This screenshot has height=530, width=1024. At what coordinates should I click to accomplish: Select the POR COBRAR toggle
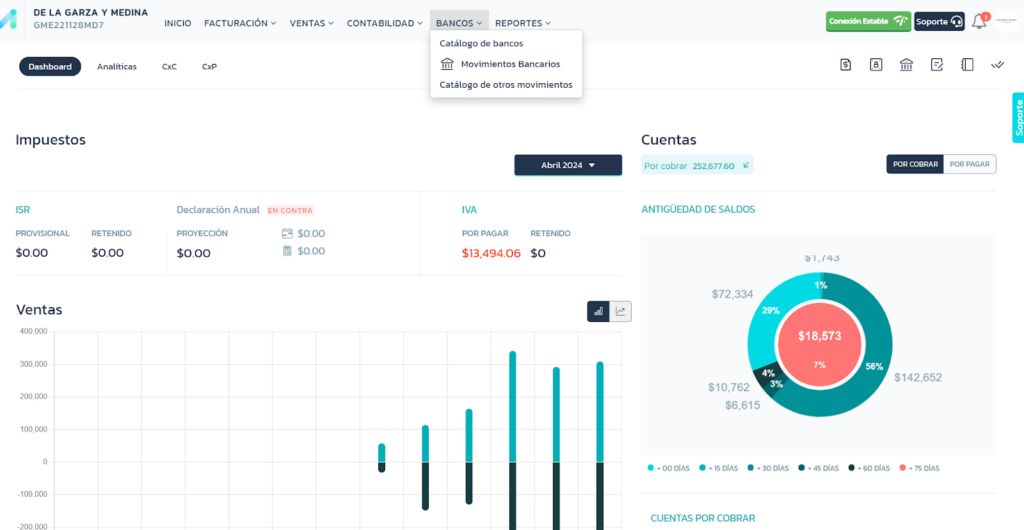pyautogui.click(x=915, y=164)
